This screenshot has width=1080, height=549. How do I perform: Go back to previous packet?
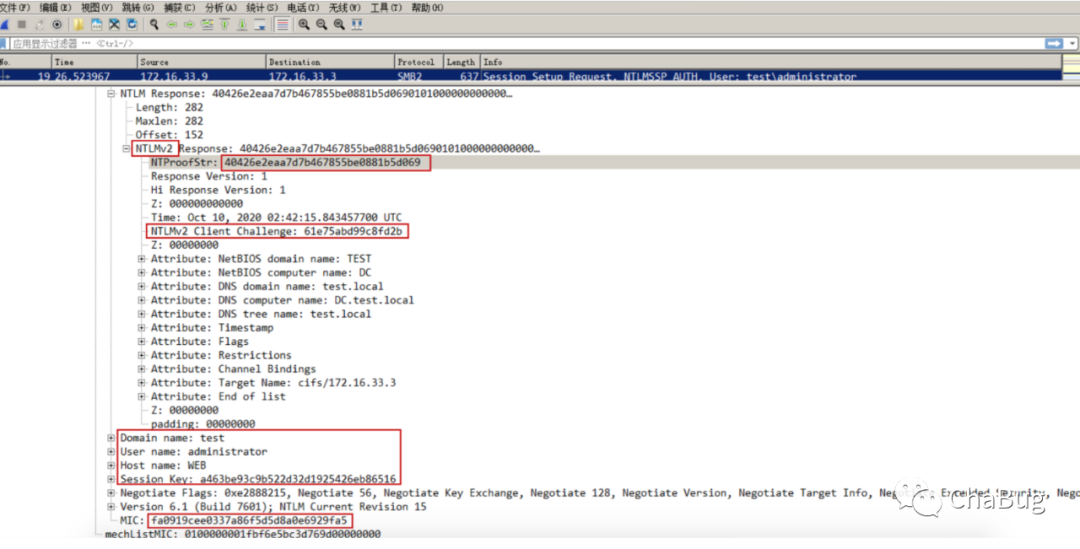[x=172, y=25]
